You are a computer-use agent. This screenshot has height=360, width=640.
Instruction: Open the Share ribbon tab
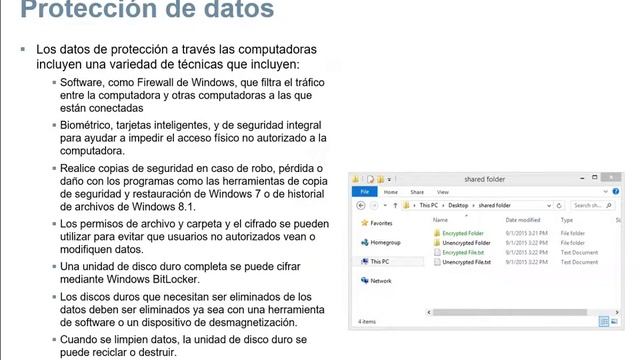(x=417, y=192)
